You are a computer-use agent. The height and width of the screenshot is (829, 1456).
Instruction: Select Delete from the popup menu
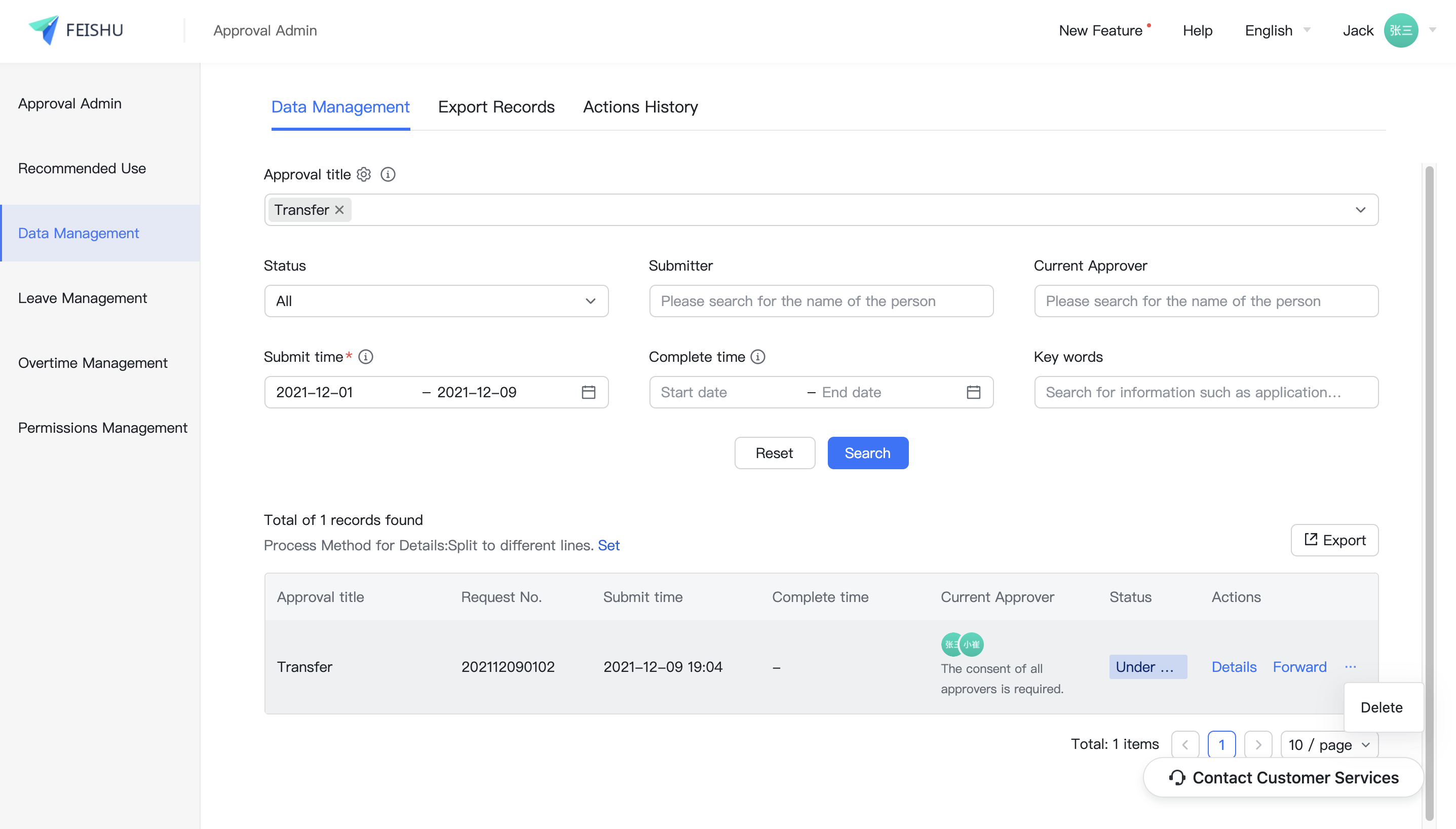tap(1381, 707)
